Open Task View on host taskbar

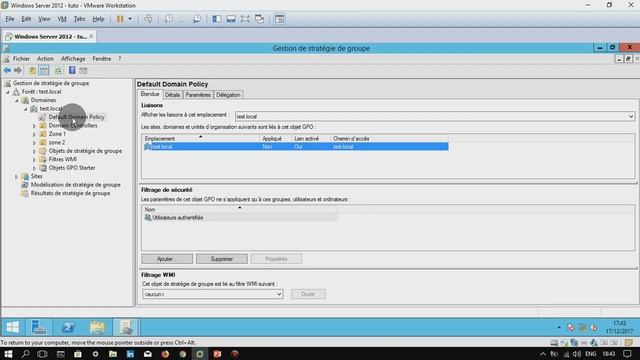click(x=42, y=354)
